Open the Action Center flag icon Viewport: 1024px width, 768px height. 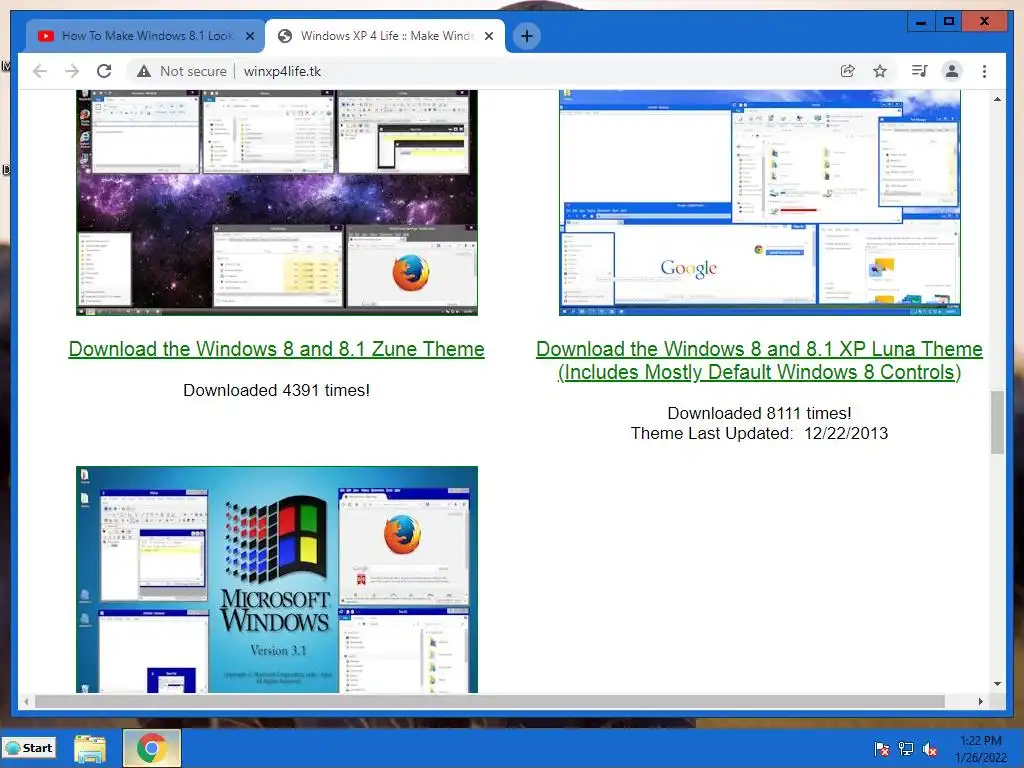coord(882,748)
